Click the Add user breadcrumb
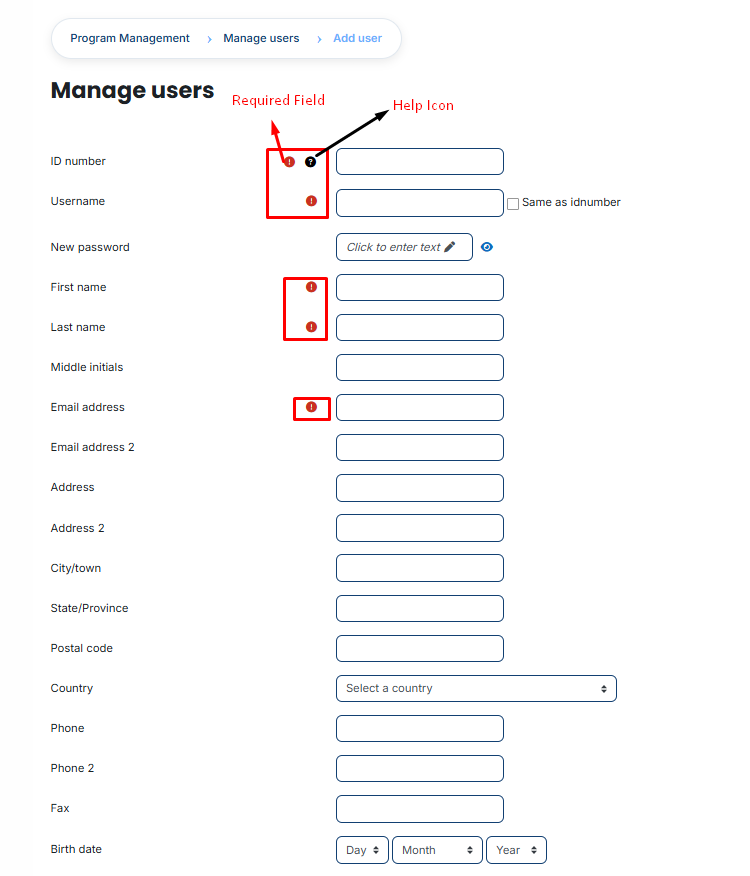 pyautogui.click(x=358, y=39)
